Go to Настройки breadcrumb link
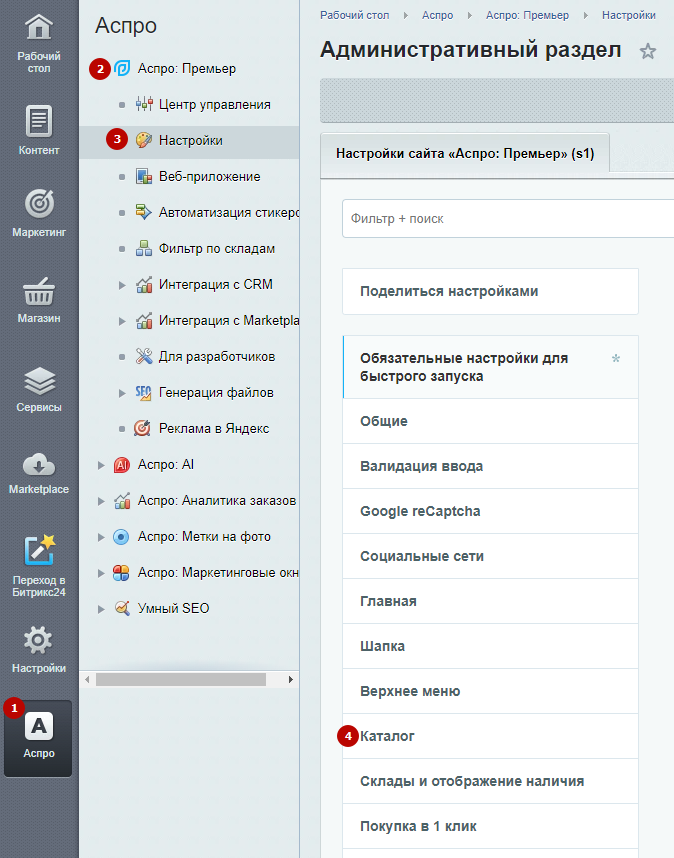 [629, 15]
